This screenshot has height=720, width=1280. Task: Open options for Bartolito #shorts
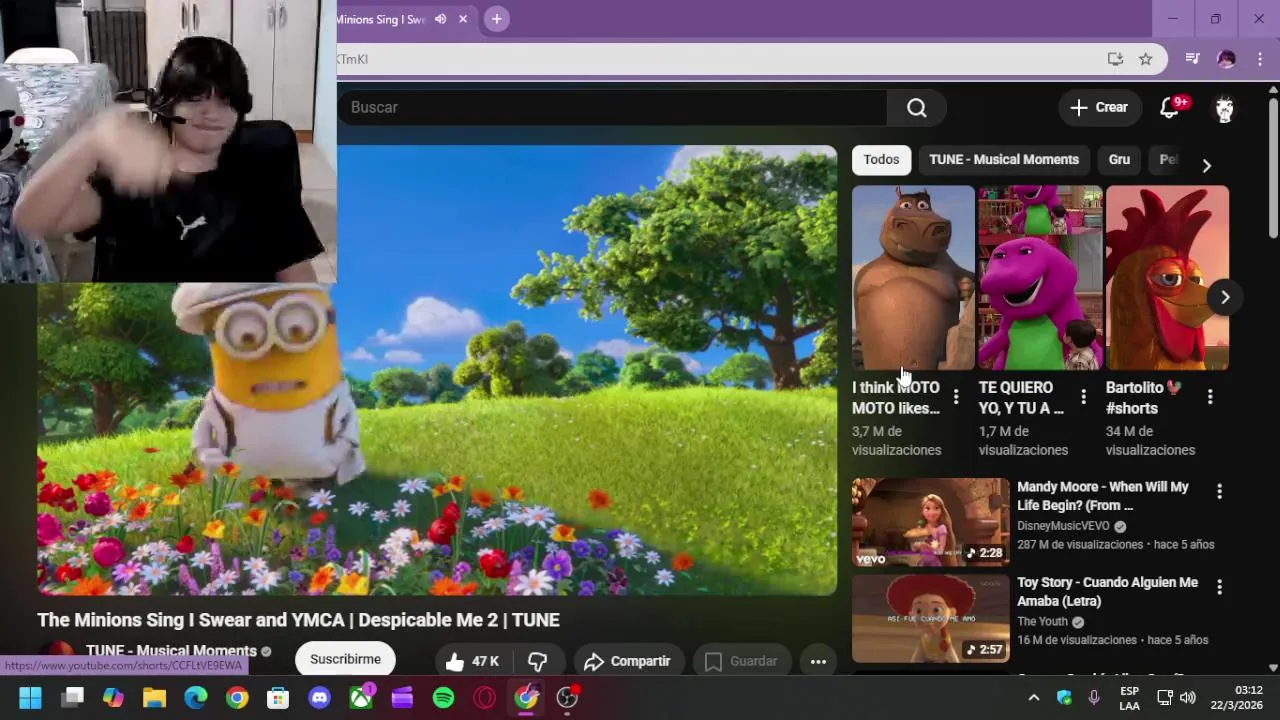(1210, 397)
